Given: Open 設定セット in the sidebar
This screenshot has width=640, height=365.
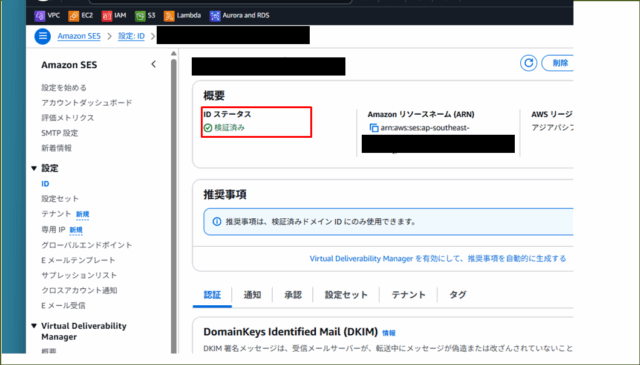Looking at the screenshot, I should pos(60,199).
